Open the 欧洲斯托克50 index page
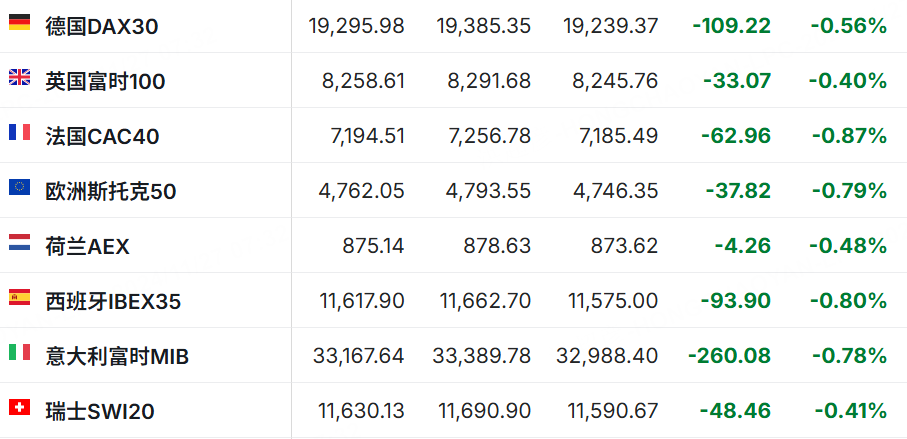Image resolution: width=907 pixels, height=439 pixels. pos(111,191)
